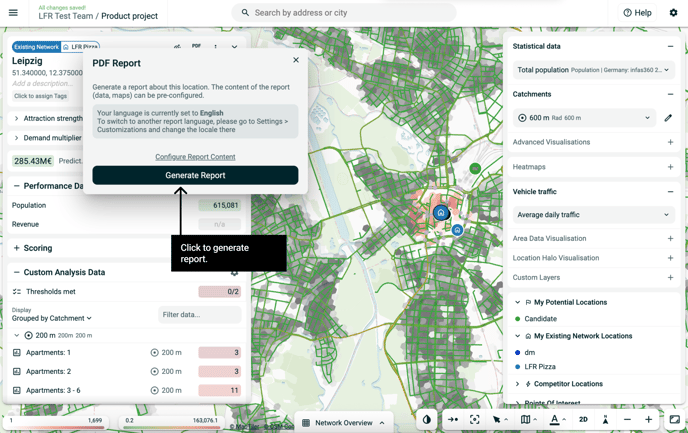Toggle fullscreen map view icon
Screen dimensions: 688x433
pos(675,419)
